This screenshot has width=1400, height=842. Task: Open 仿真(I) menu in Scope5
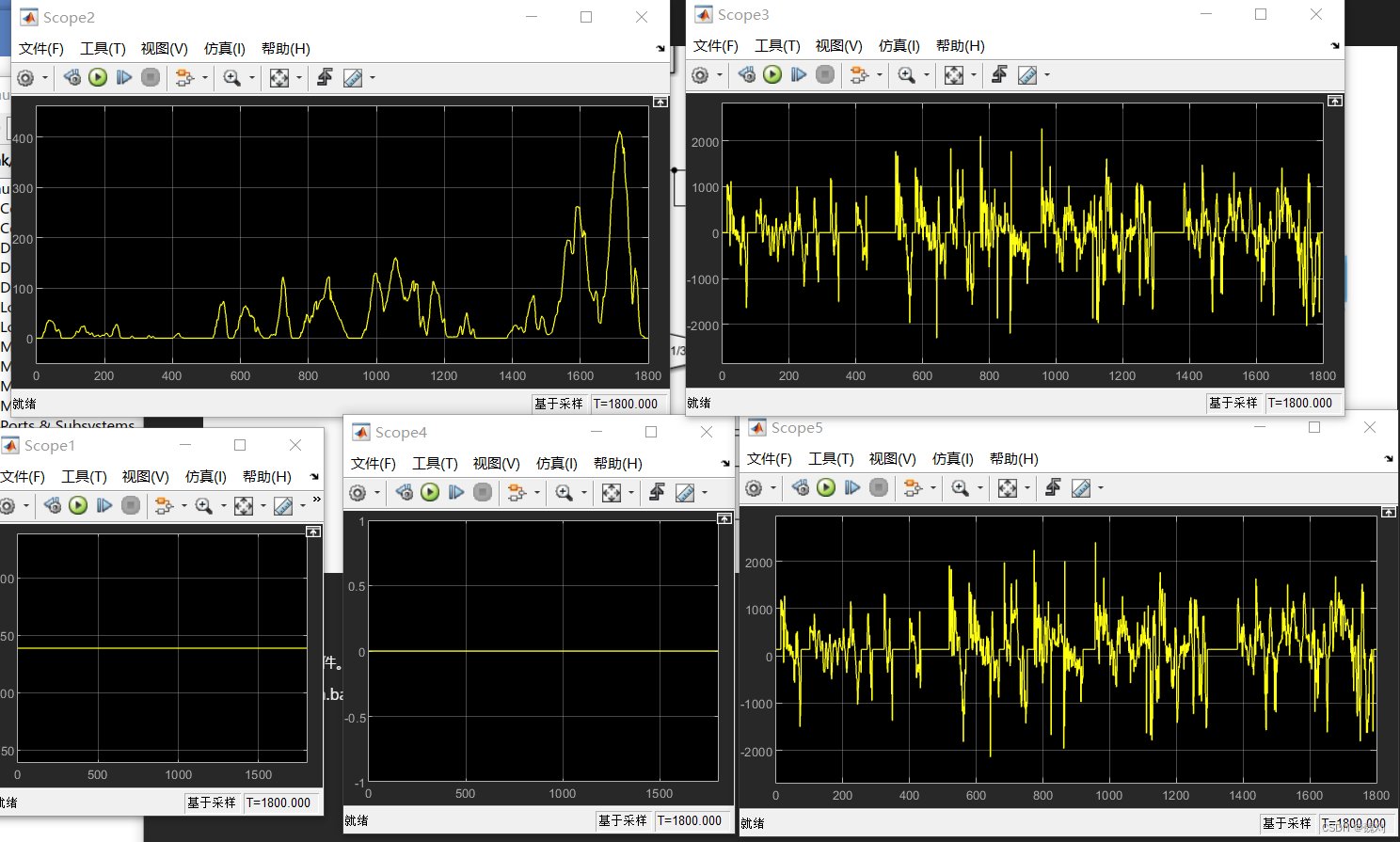point(952,459)
